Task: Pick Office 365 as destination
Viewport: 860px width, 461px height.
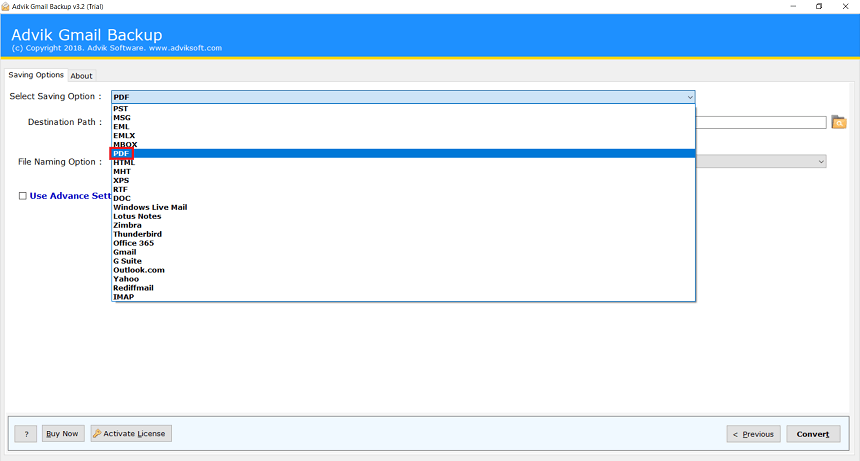Action: click(403, 243)
